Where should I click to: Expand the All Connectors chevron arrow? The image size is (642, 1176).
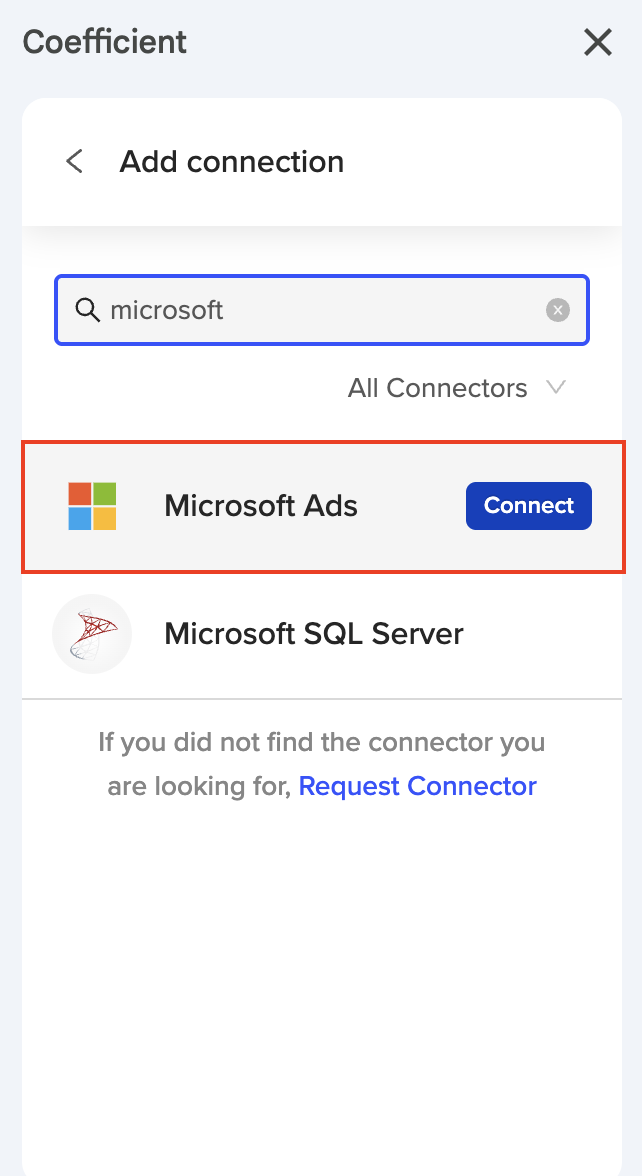click(557, 388)
